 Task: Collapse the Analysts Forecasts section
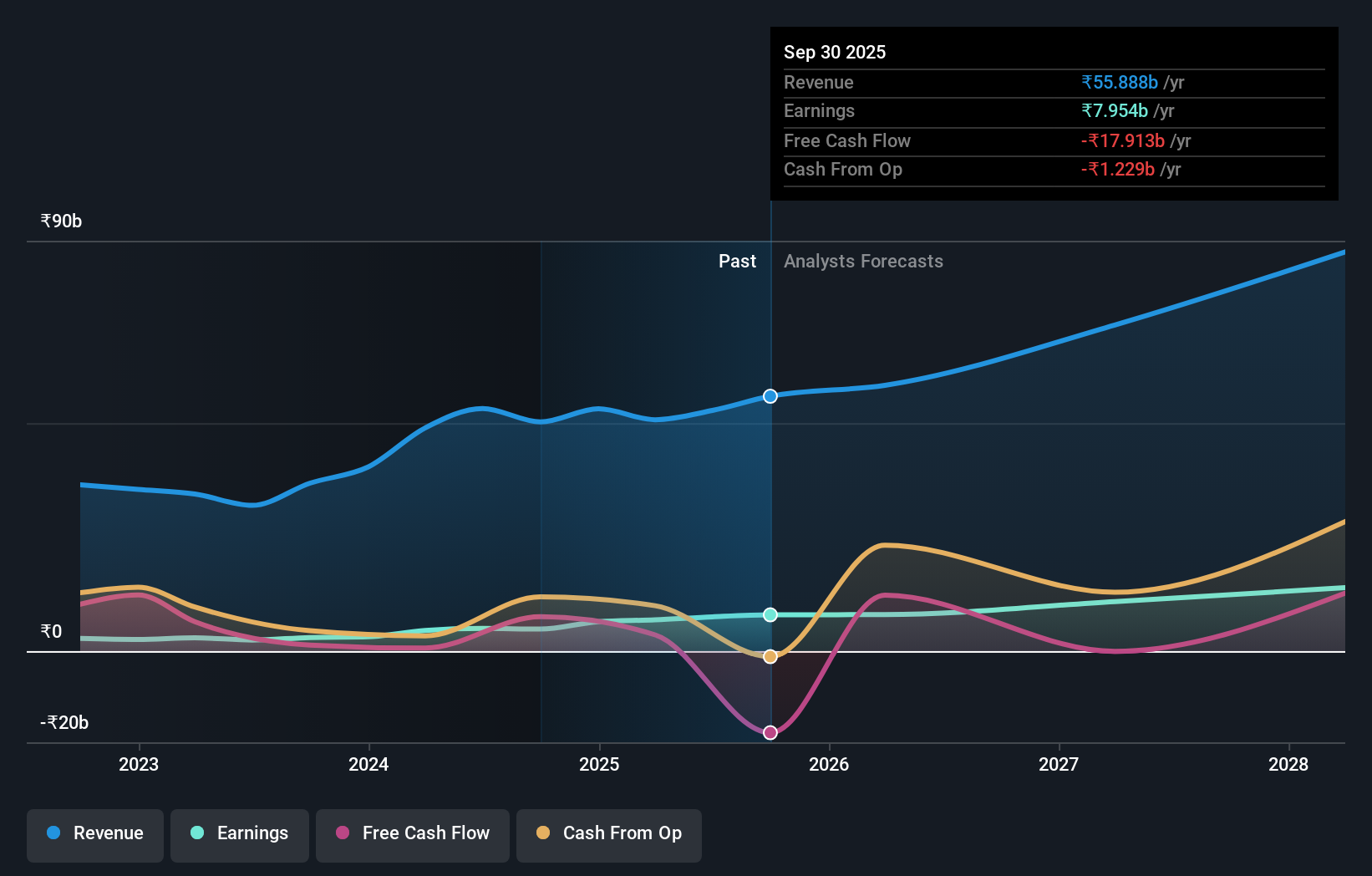863,261
